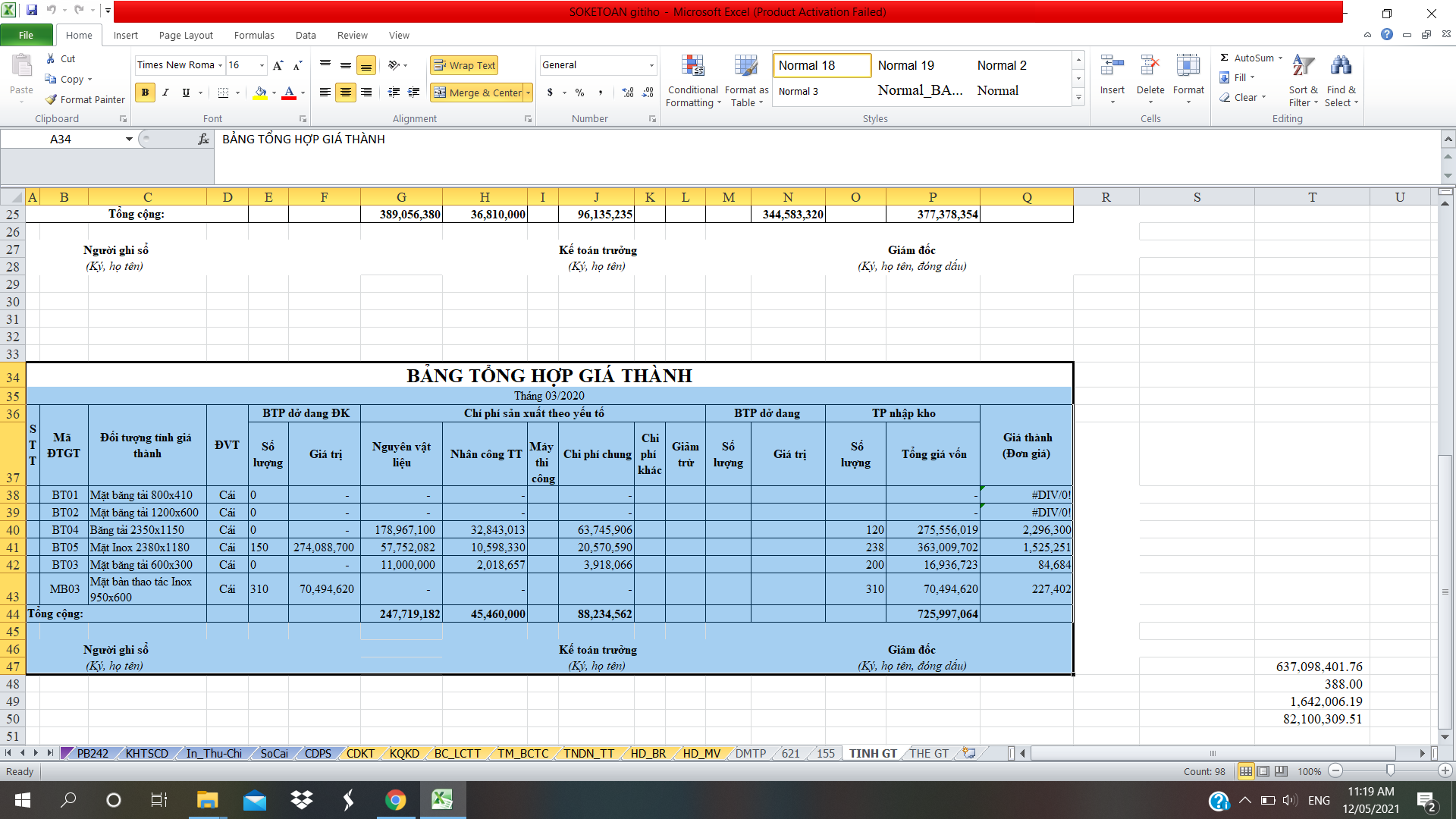Screen dimensions: 1456x819
Task: Apply the Normal 19 cell style
Action: coord(905,65)
